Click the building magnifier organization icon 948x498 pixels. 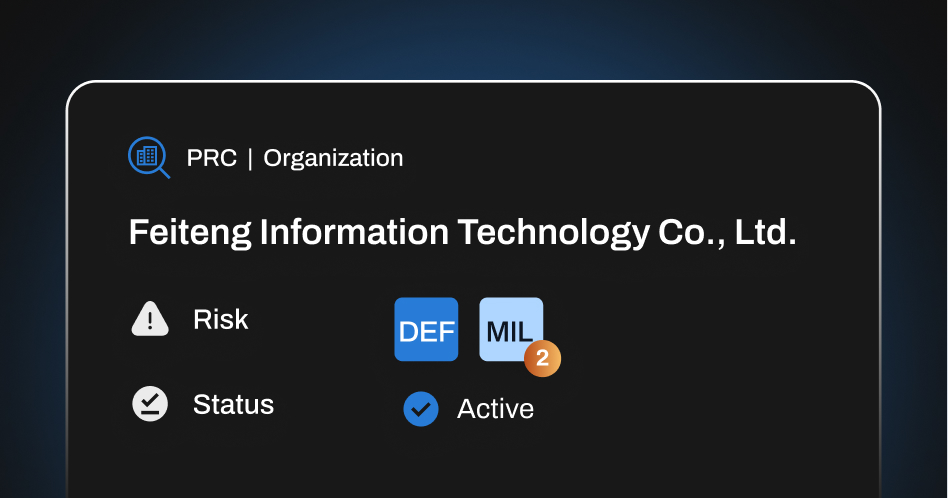(x=149, y=158)
